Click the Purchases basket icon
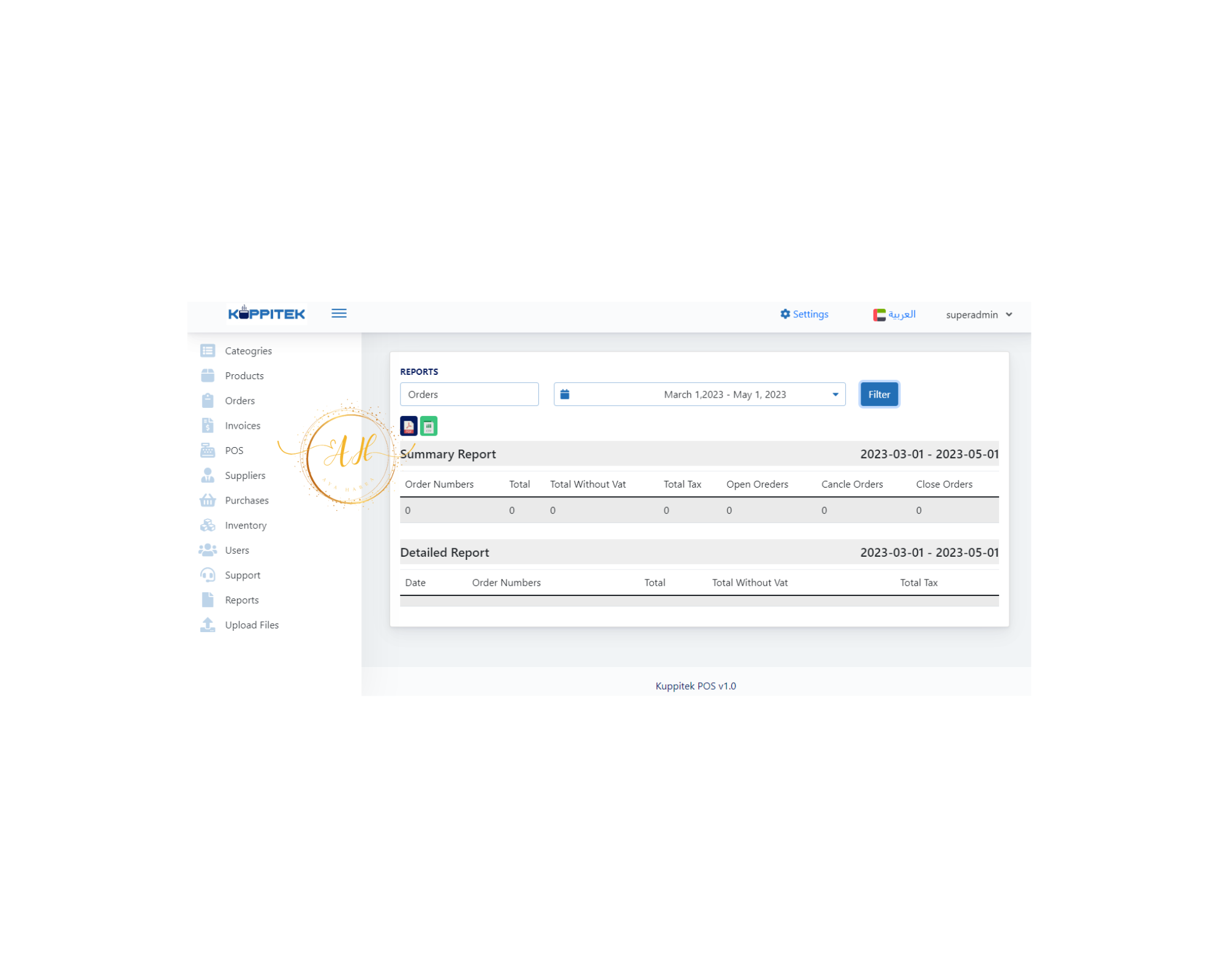Image resolution: width=1225 pixels, height=980 pixels. pos(208,500)
